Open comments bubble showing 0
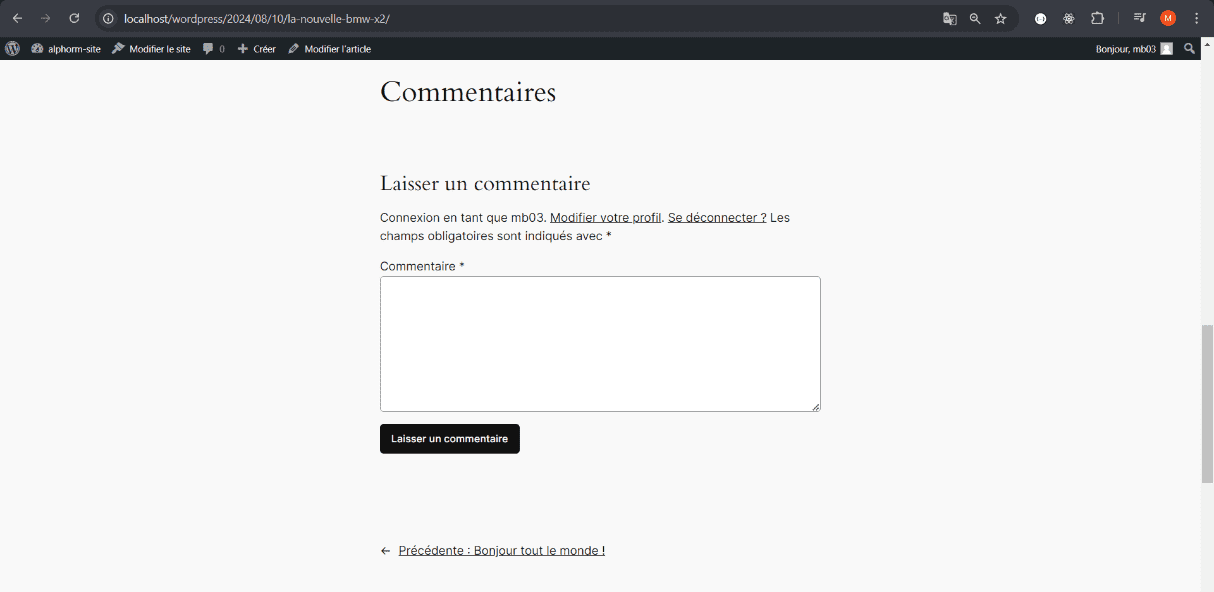 pos(213,48)
